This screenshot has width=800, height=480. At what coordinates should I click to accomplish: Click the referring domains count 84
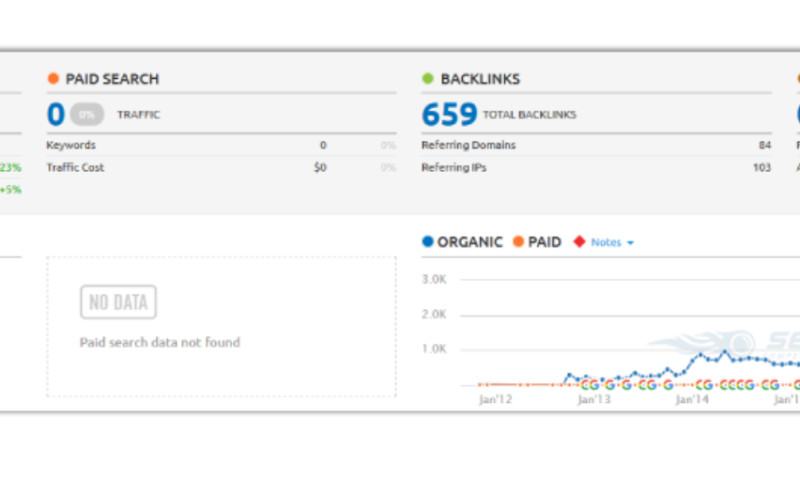coord(764,145)
